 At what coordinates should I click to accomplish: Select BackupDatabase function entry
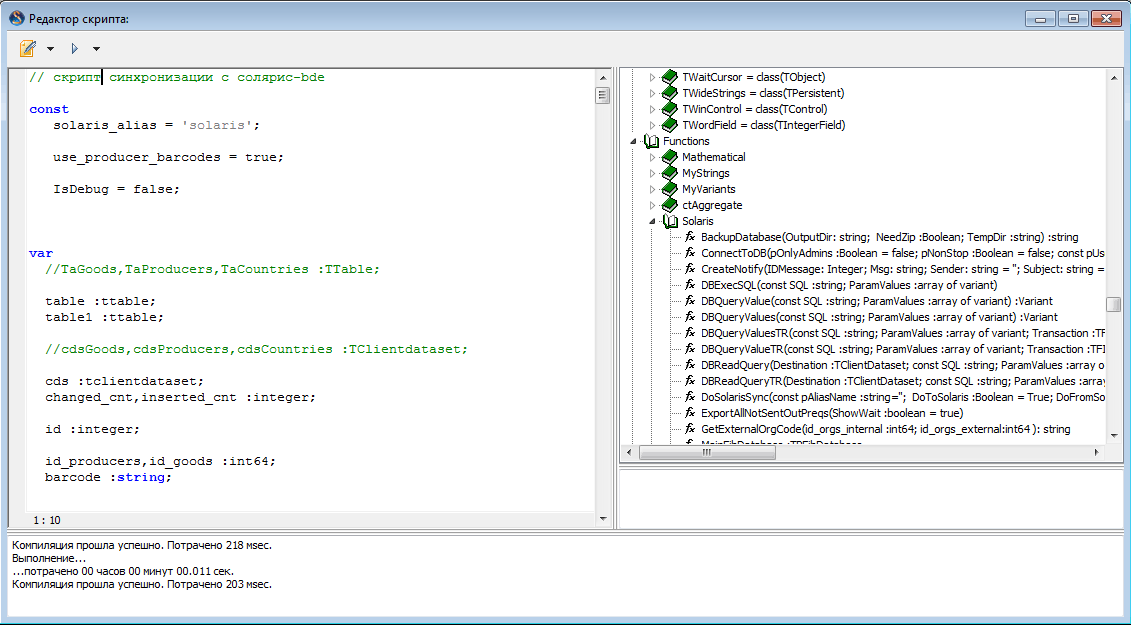[889, 237]
